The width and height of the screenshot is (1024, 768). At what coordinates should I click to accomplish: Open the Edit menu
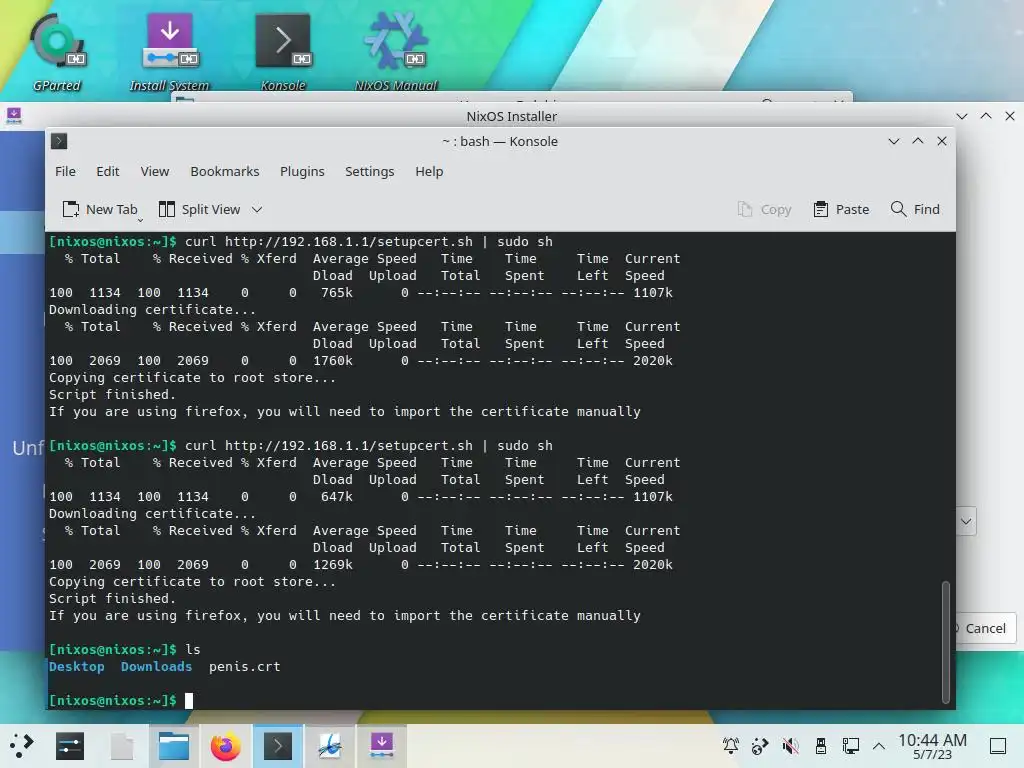pos(108,171)
